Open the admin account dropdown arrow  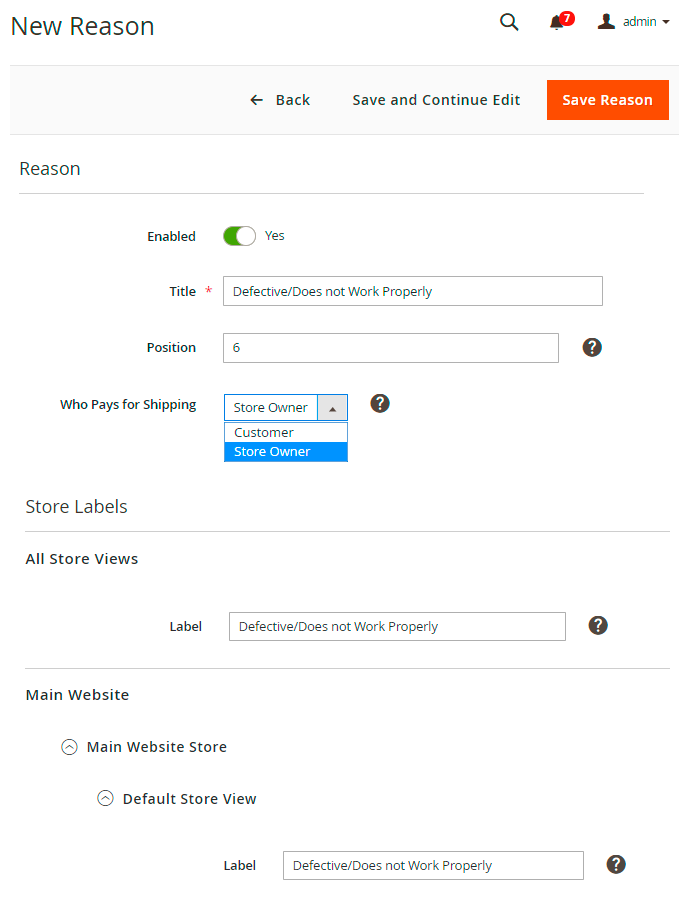(x=666, y=22)
